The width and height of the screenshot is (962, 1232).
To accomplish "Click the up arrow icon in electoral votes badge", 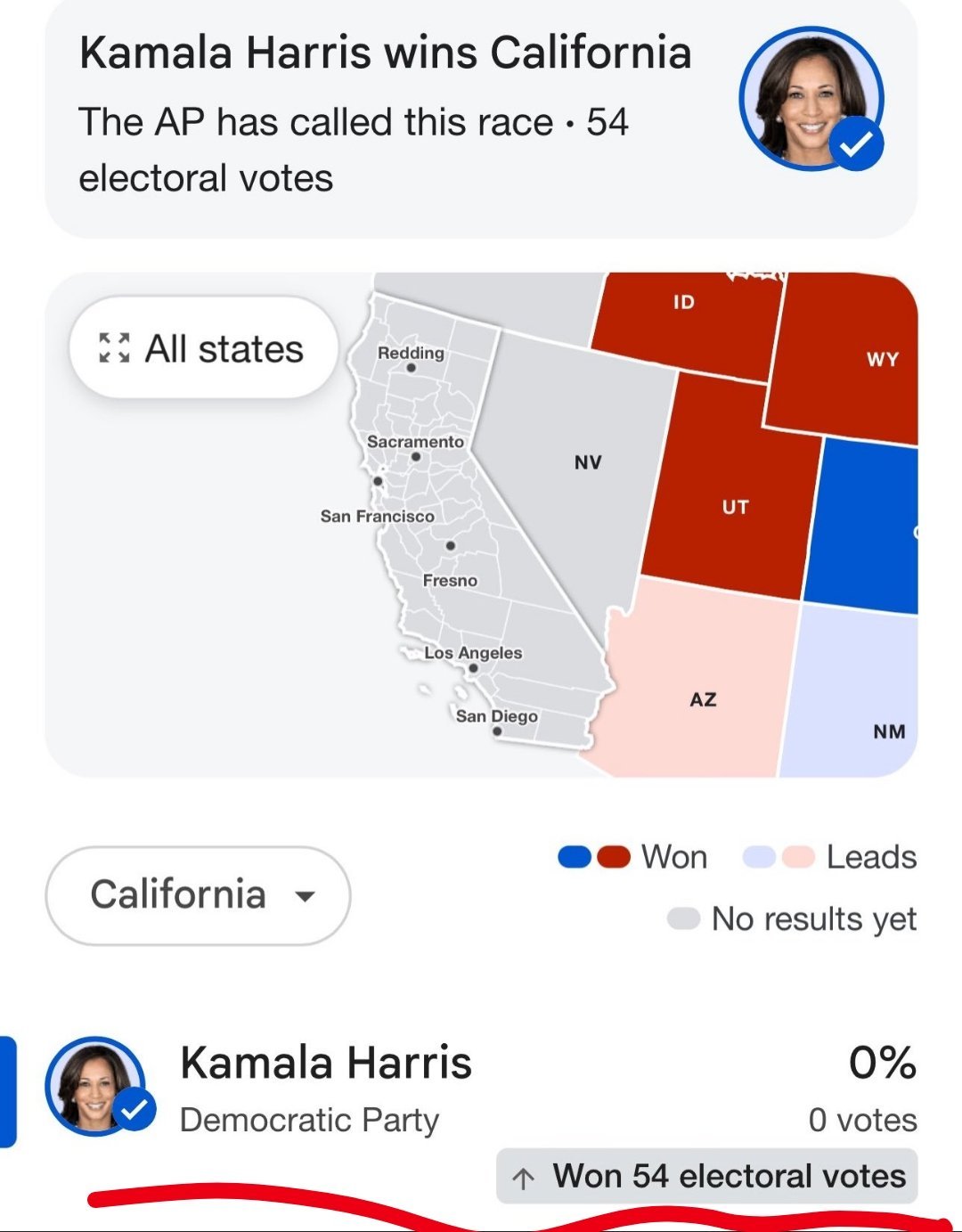I will [524, 1179].
